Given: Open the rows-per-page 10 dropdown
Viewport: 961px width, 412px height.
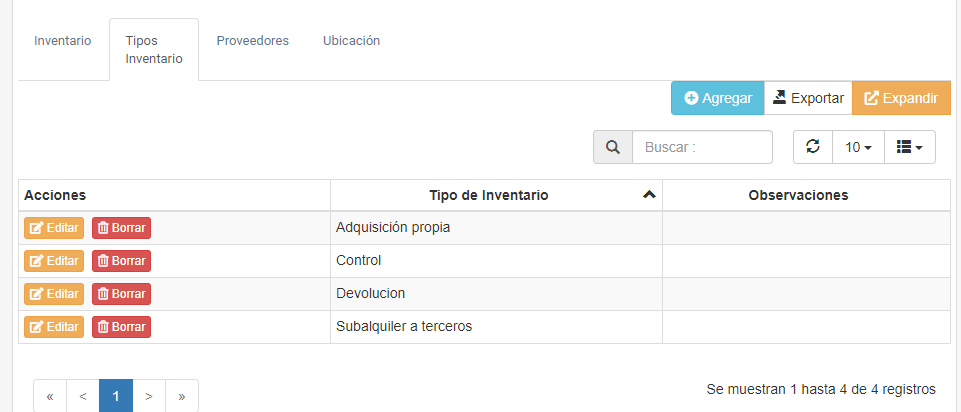Looking at the screenshot, I should point(858,147).
